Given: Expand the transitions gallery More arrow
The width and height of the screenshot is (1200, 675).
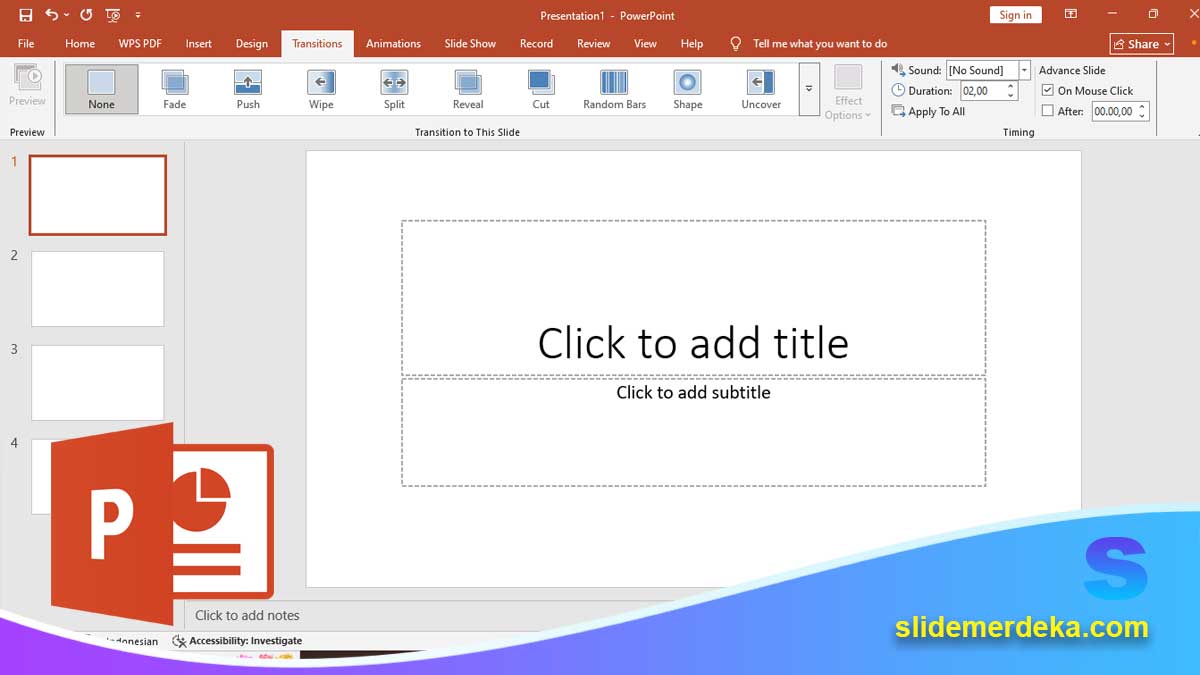Looking at the screenshot, I should pyautogui.click(x=809, y=89).
